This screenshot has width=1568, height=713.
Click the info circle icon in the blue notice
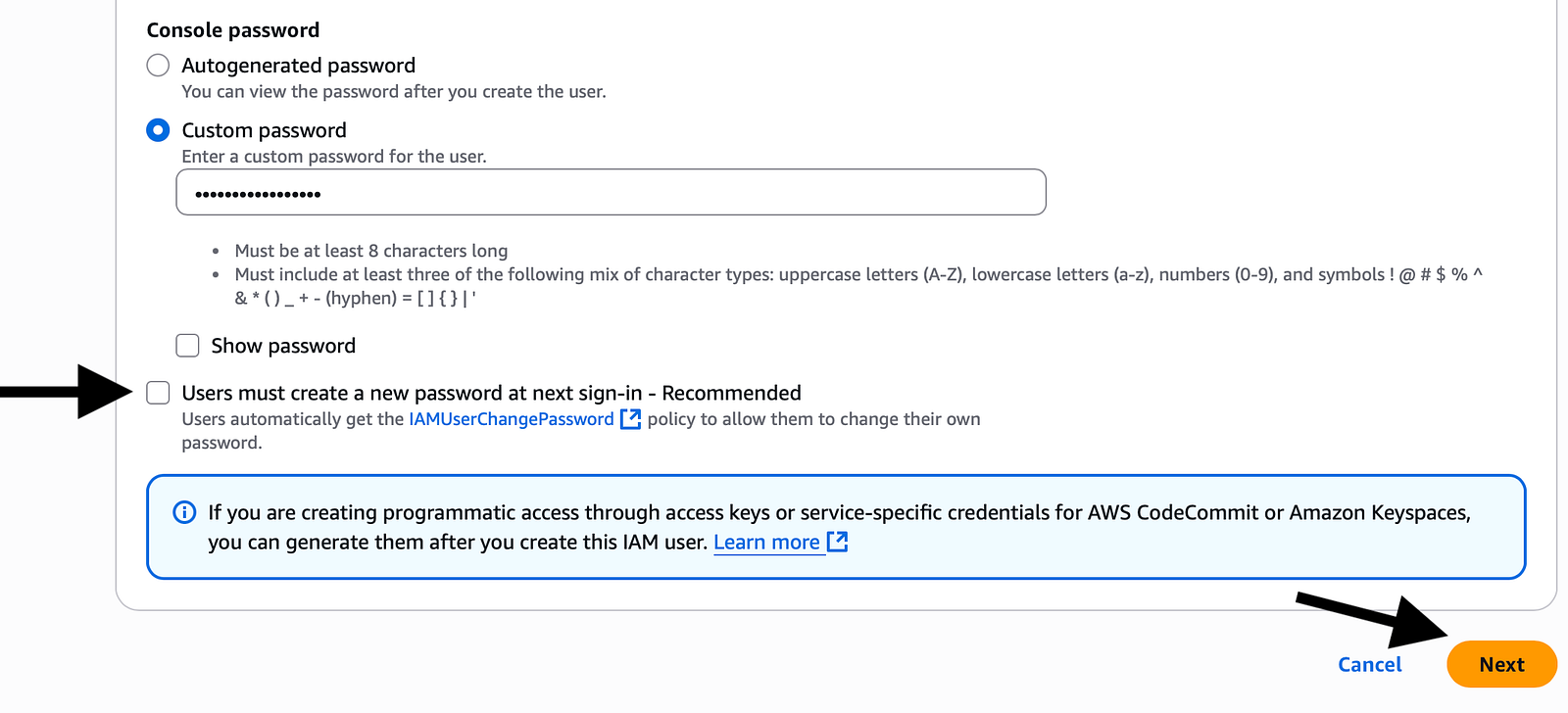tap(184, 512)
